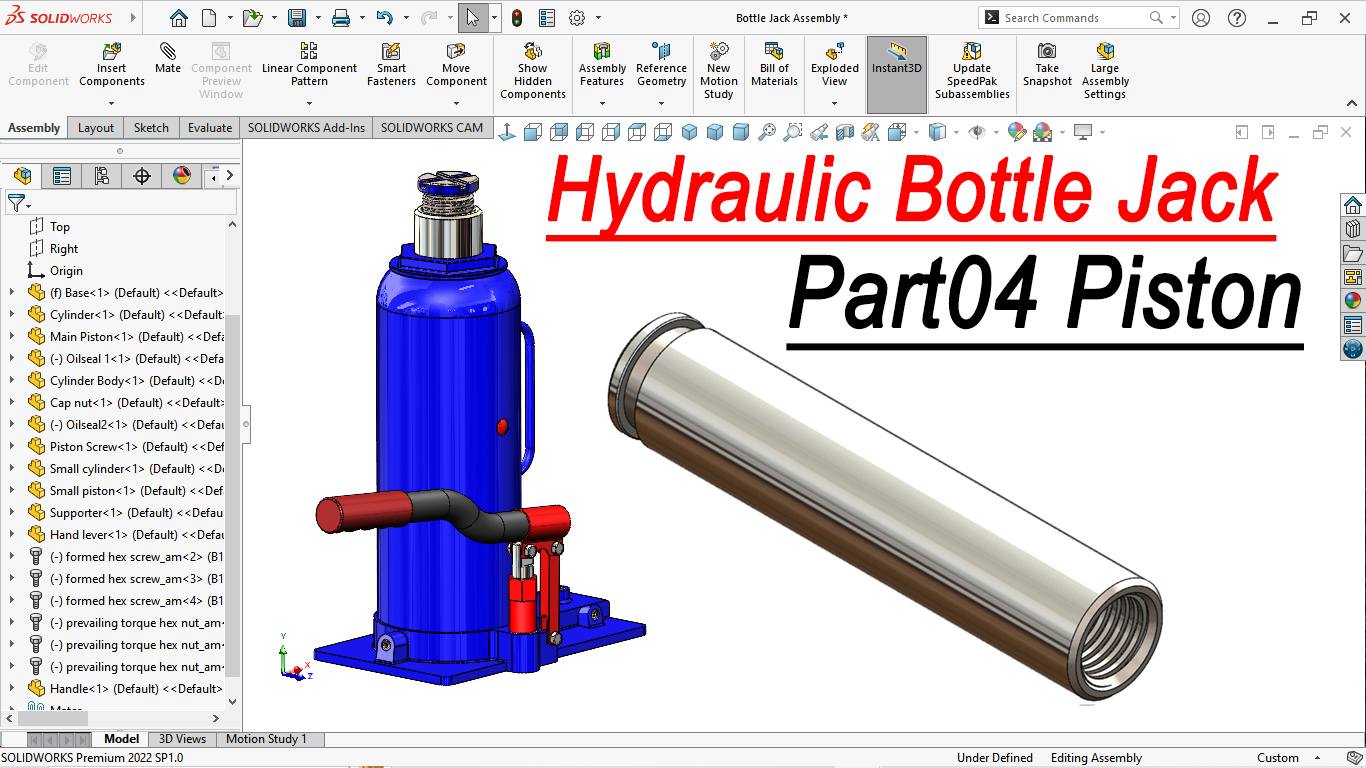Open Linear Component Pattern
This screenshot has height=768, width=1366.
click(x=309, y=66)
